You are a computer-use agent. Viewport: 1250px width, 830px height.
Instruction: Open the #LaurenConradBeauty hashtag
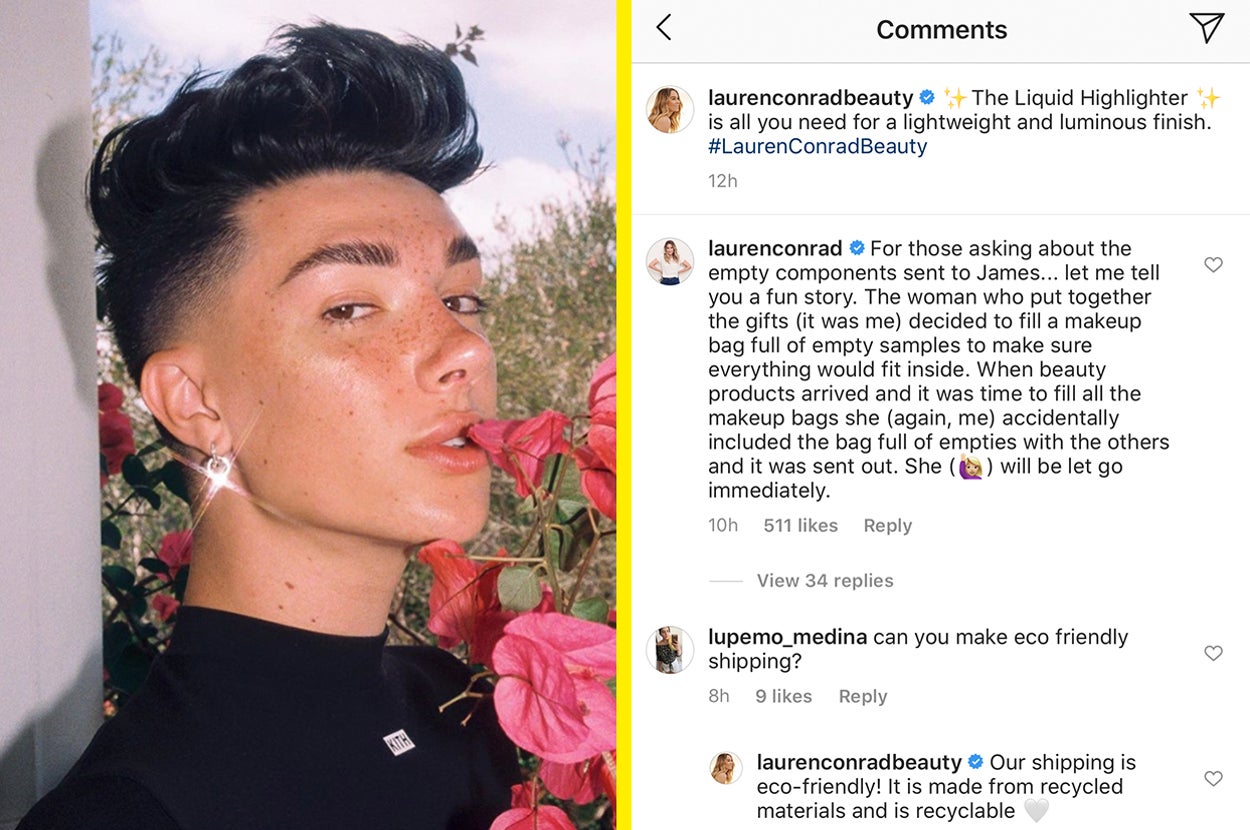coord(817,146)
